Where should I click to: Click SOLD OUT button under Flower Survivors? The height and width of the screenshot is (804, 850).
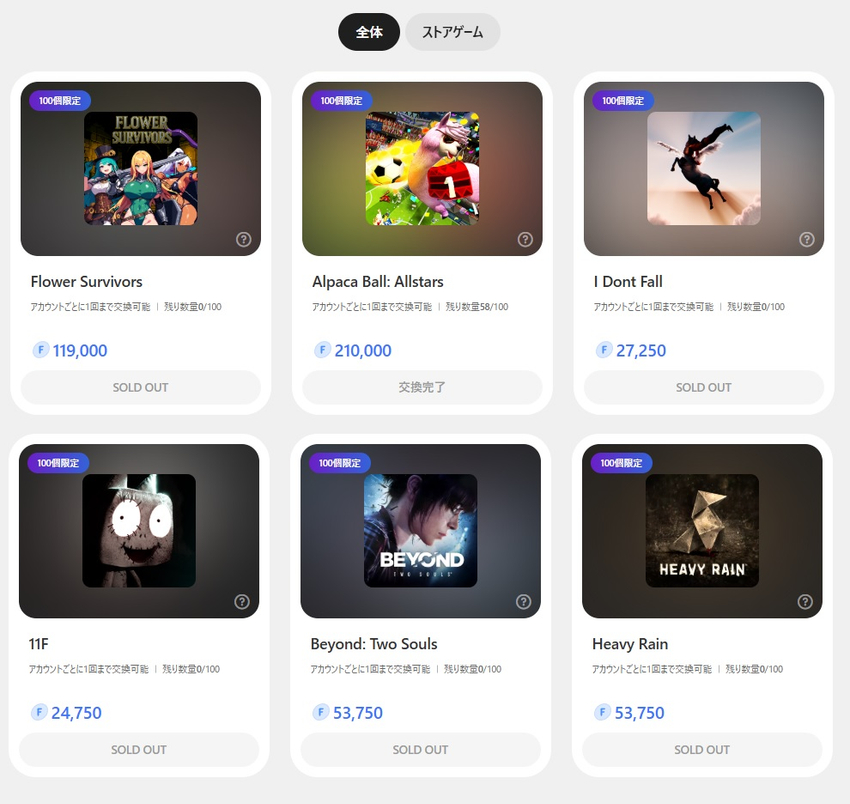click(x=140, y=387)
